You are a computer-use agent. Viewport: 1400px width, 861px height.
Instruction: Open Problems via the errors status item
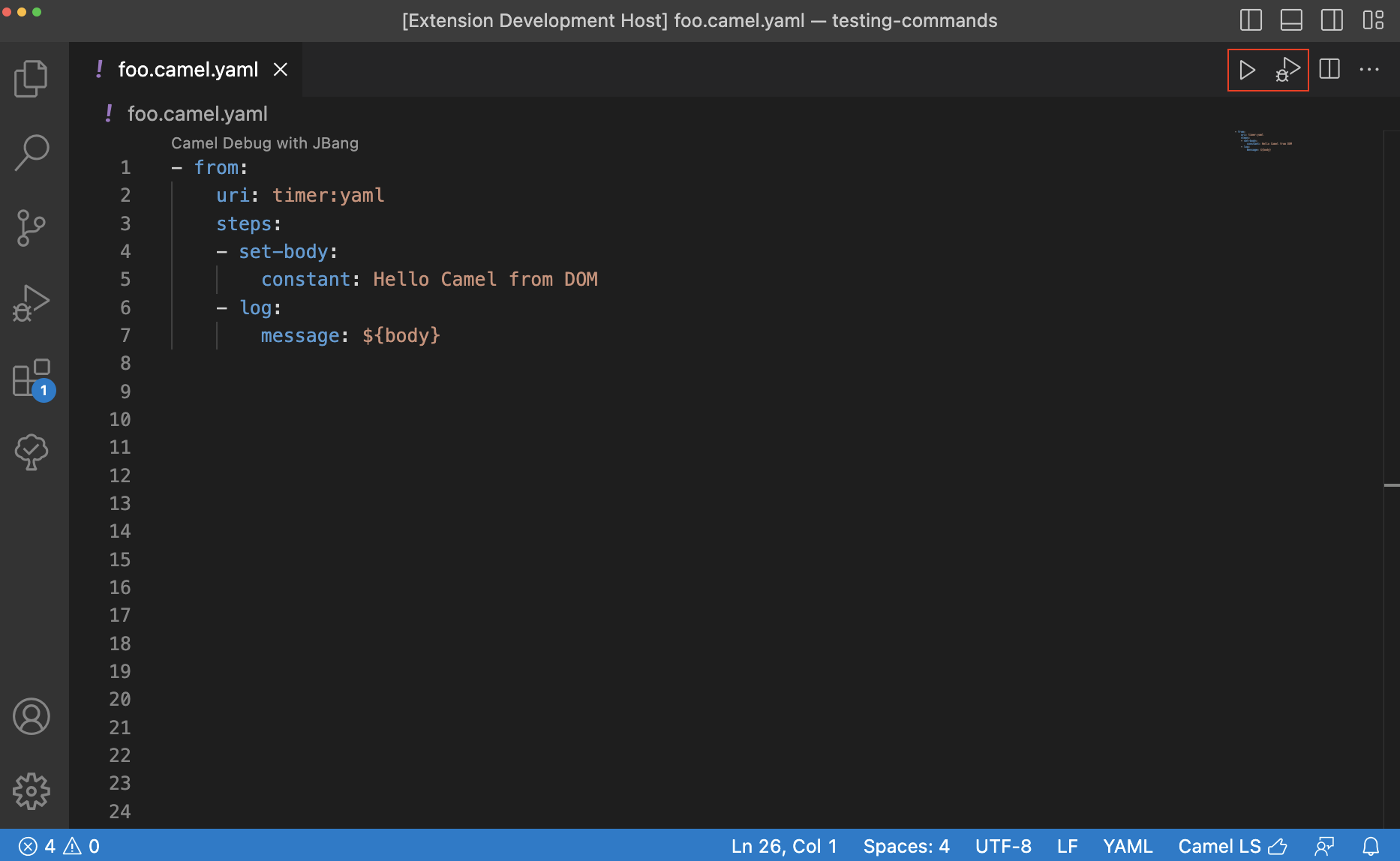[59, 845]
